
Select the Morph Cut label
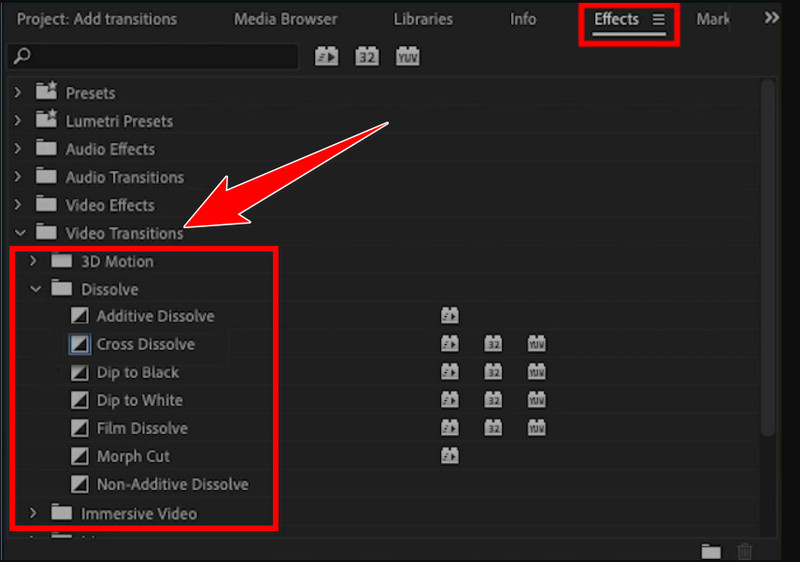coord(133,456)
